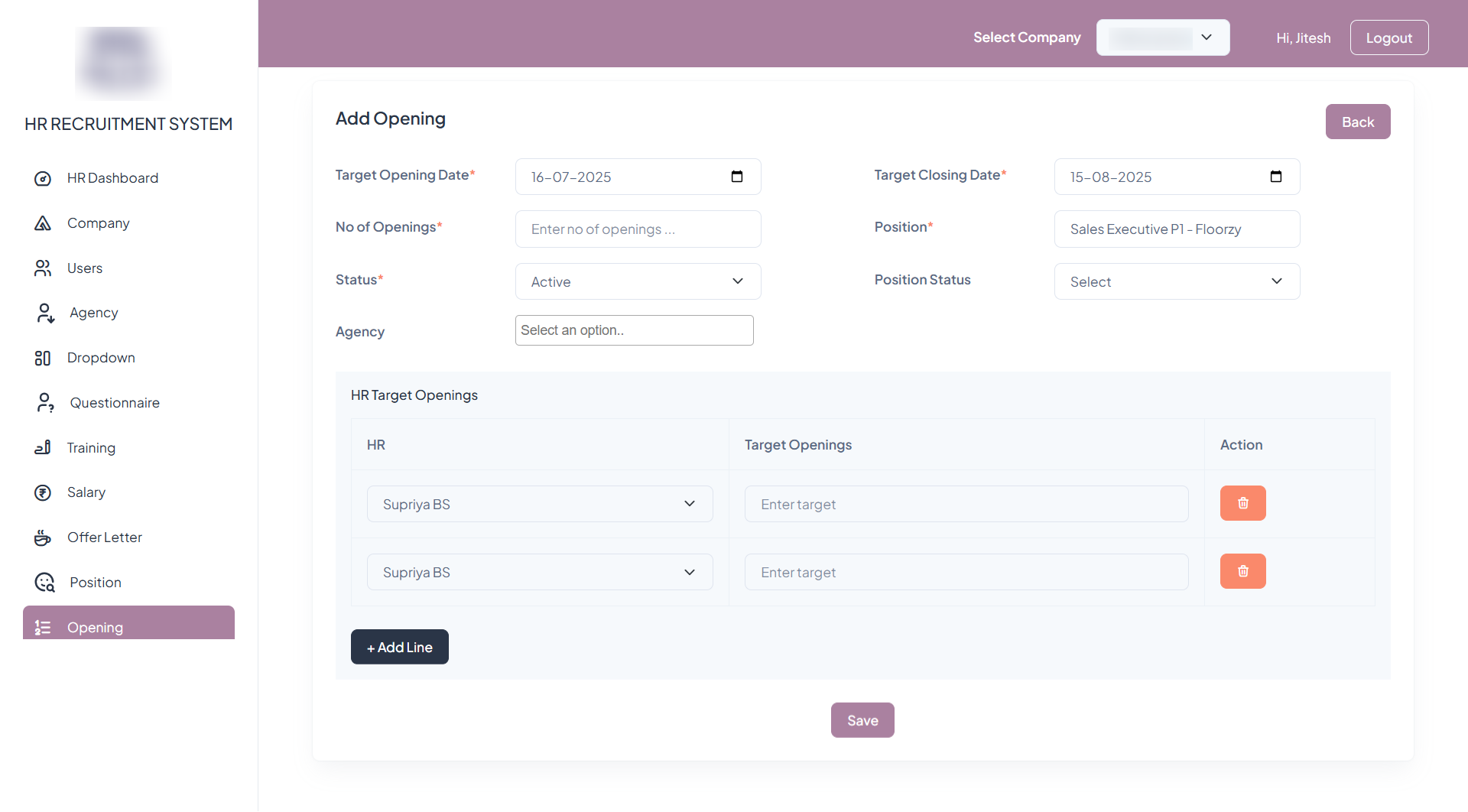
Task: Open the Training menu item
Action: [x=91, y=448]
